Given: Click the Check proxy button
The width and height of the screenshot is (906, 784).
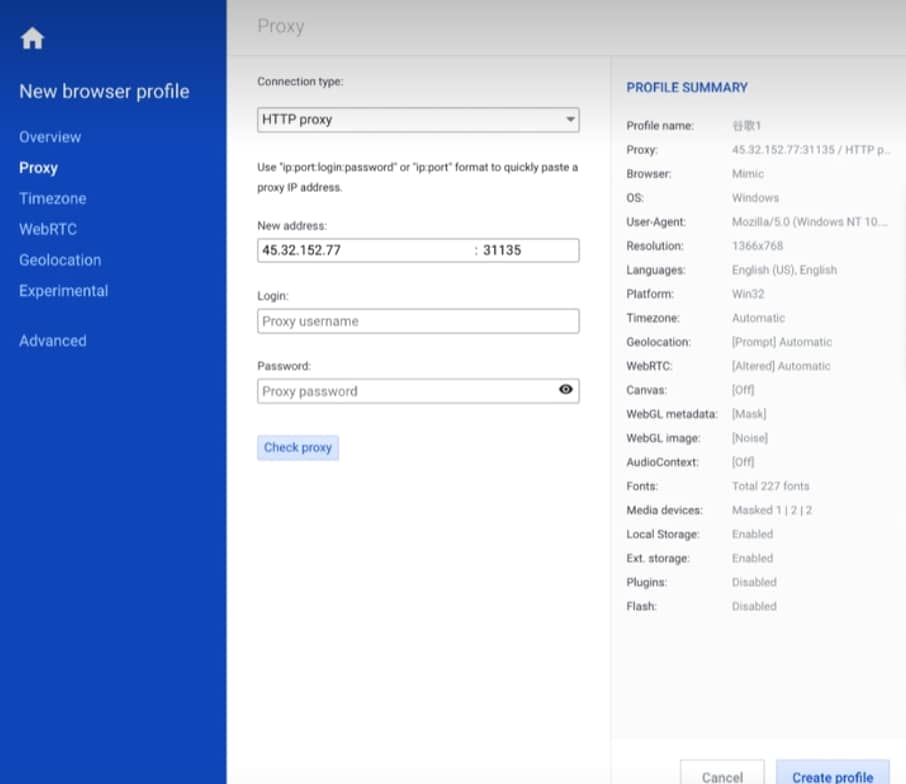Looking at the screenshot, I should click(298, 448).
